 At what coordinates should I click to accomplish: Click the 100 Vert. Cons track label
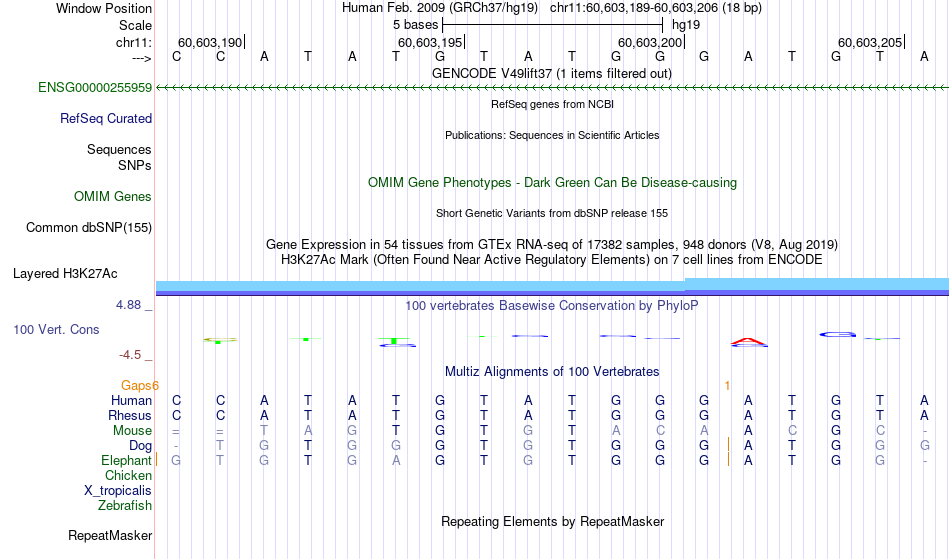(x=56, y=329)
